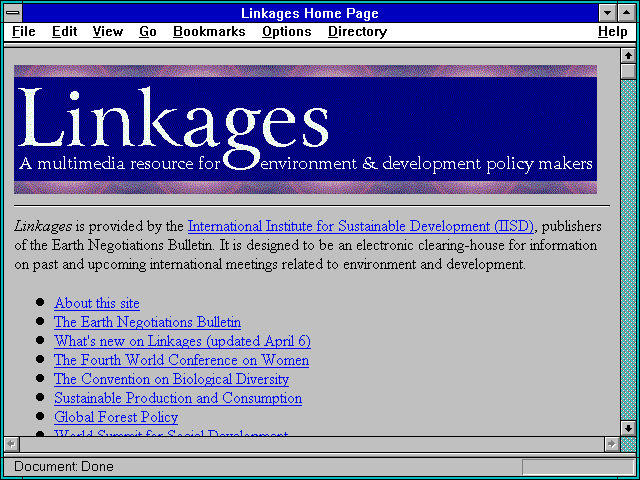Click the maximize up-arrow button
The height and width of the screenshot is (480, 640).
tap(627, 13)
